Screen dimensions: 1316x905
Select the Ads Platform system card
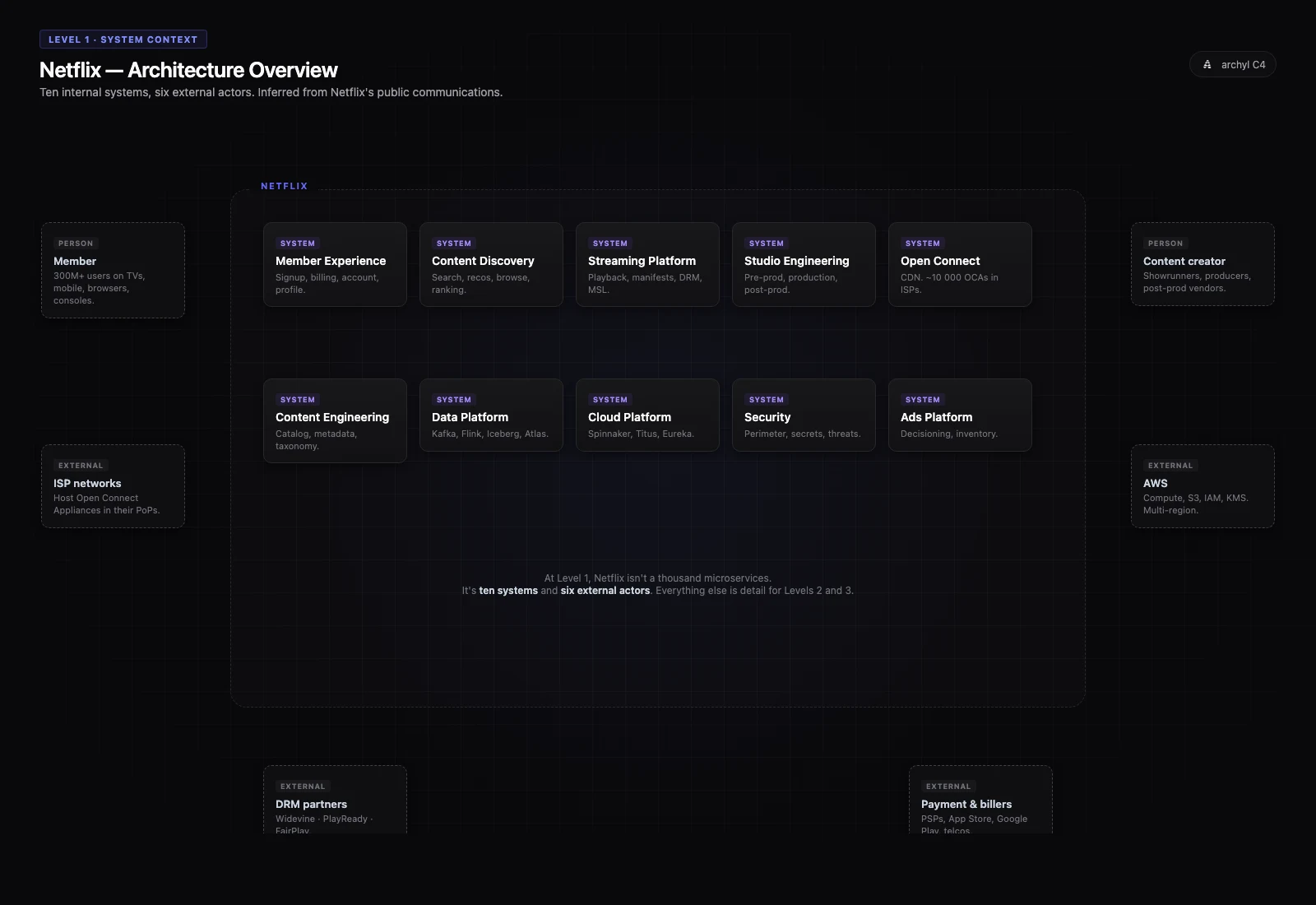pyautogui.click(x=960, y=415)
